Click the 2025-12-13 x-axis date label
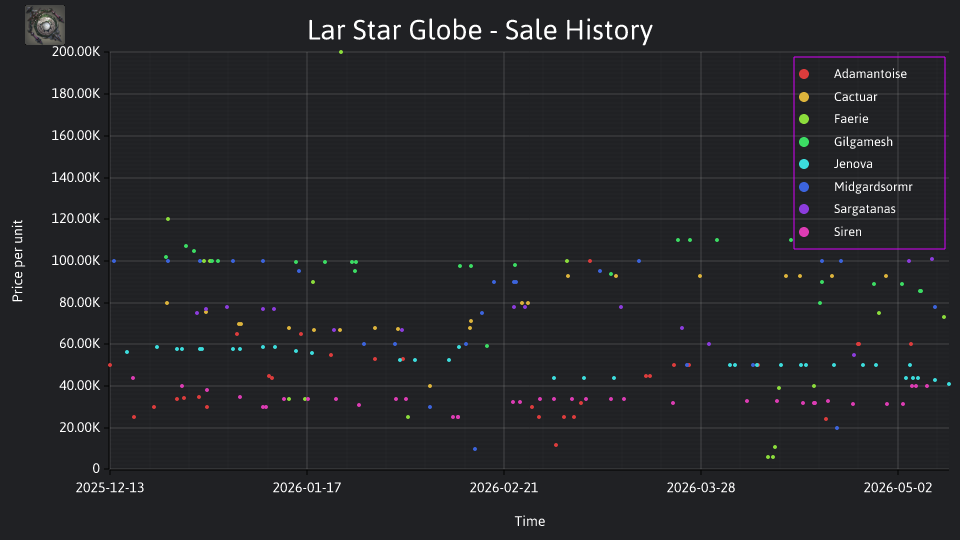 [110, 488]
